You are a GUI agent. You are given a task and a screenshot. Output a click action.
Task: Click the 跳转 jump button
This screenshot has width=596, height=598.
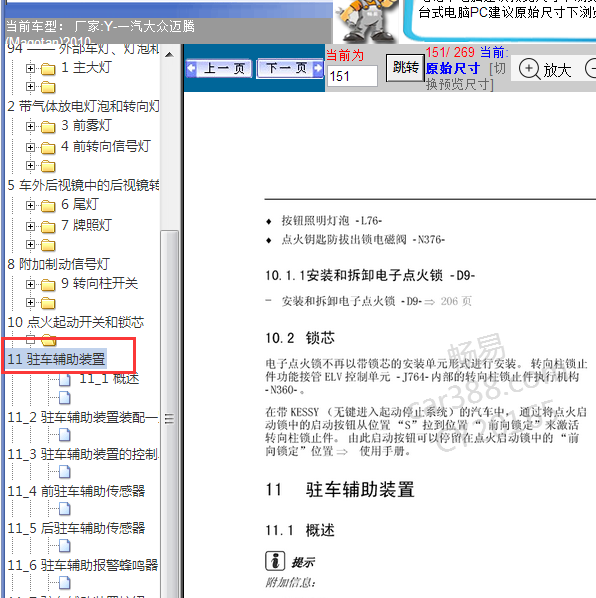coord(405,68)
